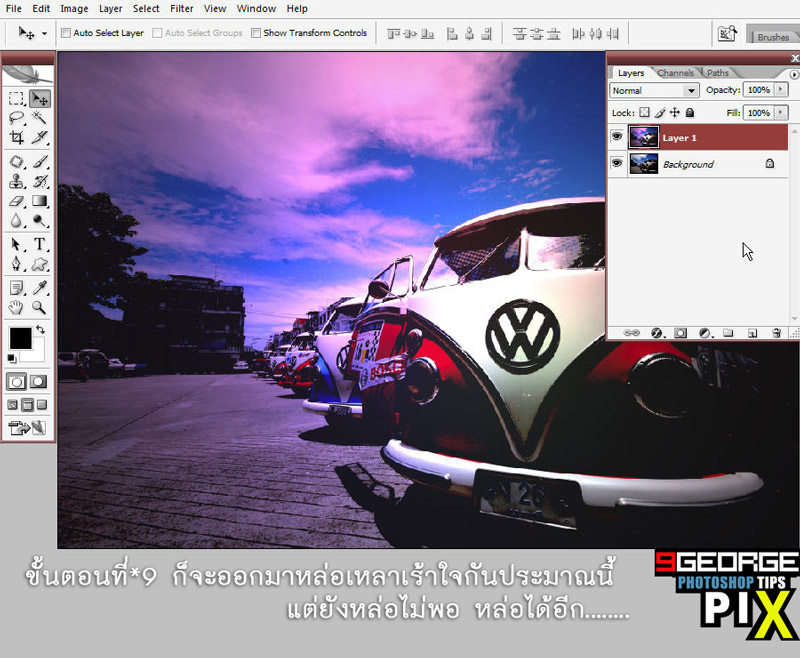The image size is (800, 658).
Task: Click delete layer trash icon
Action: tap(776, 333)
